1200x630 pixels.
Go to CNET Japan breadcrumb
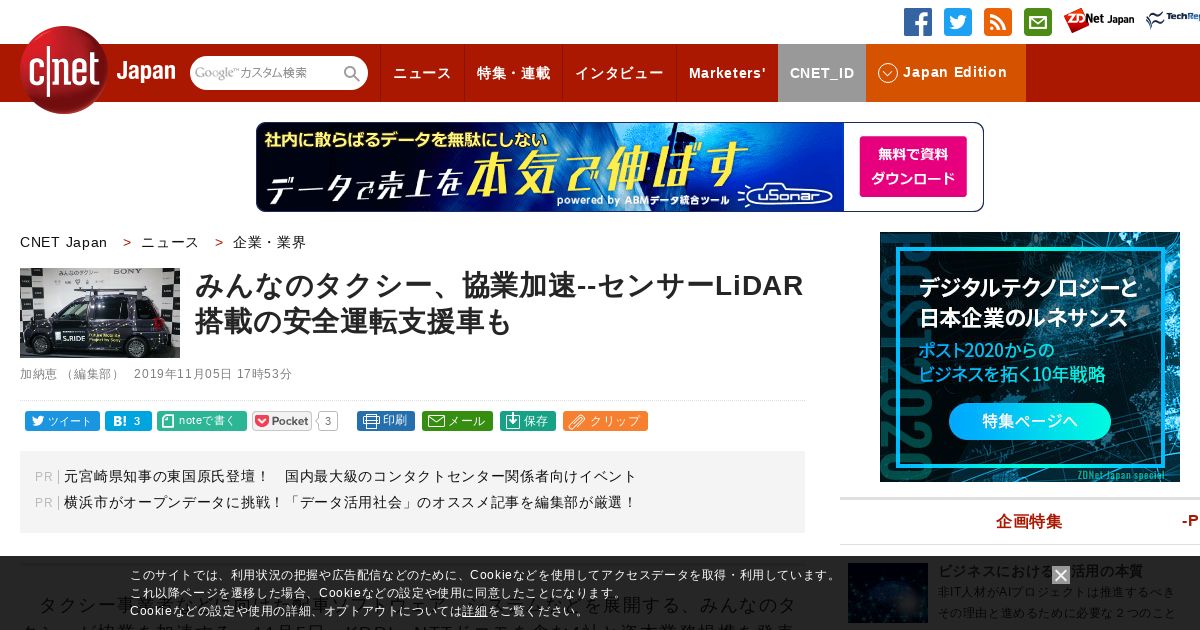63,242
